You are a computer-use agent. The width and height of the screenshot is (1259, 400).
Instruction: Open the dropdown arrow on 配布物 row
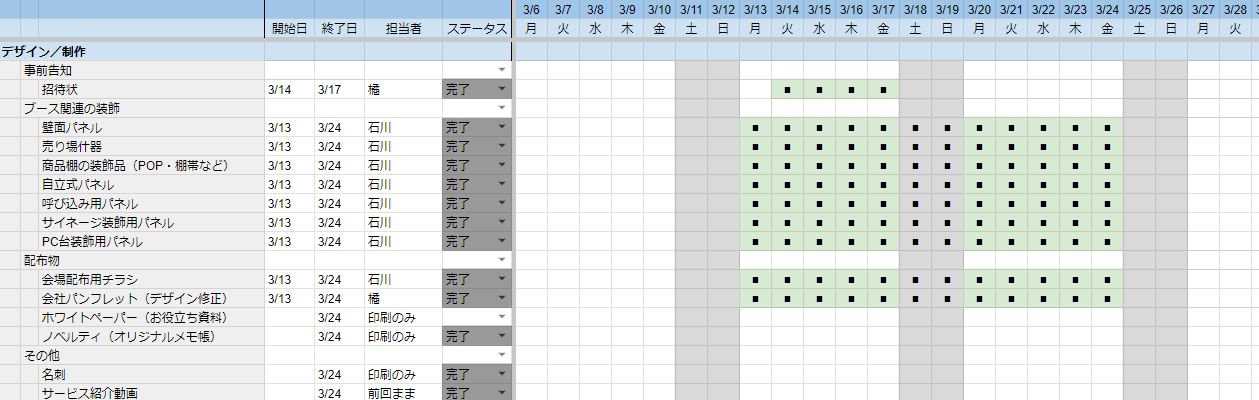502,261
